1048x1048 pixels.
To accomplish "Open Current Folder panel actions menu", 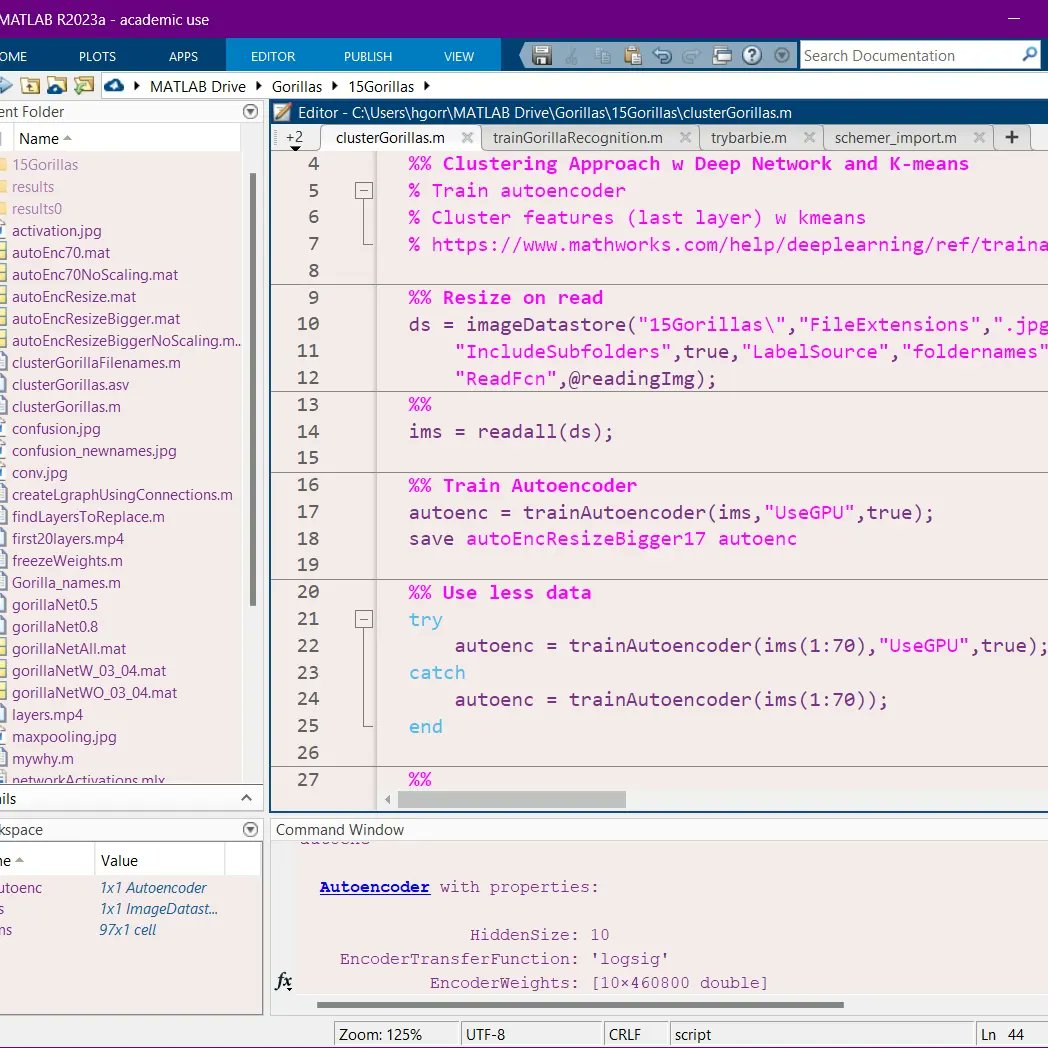I will point(251,112).
